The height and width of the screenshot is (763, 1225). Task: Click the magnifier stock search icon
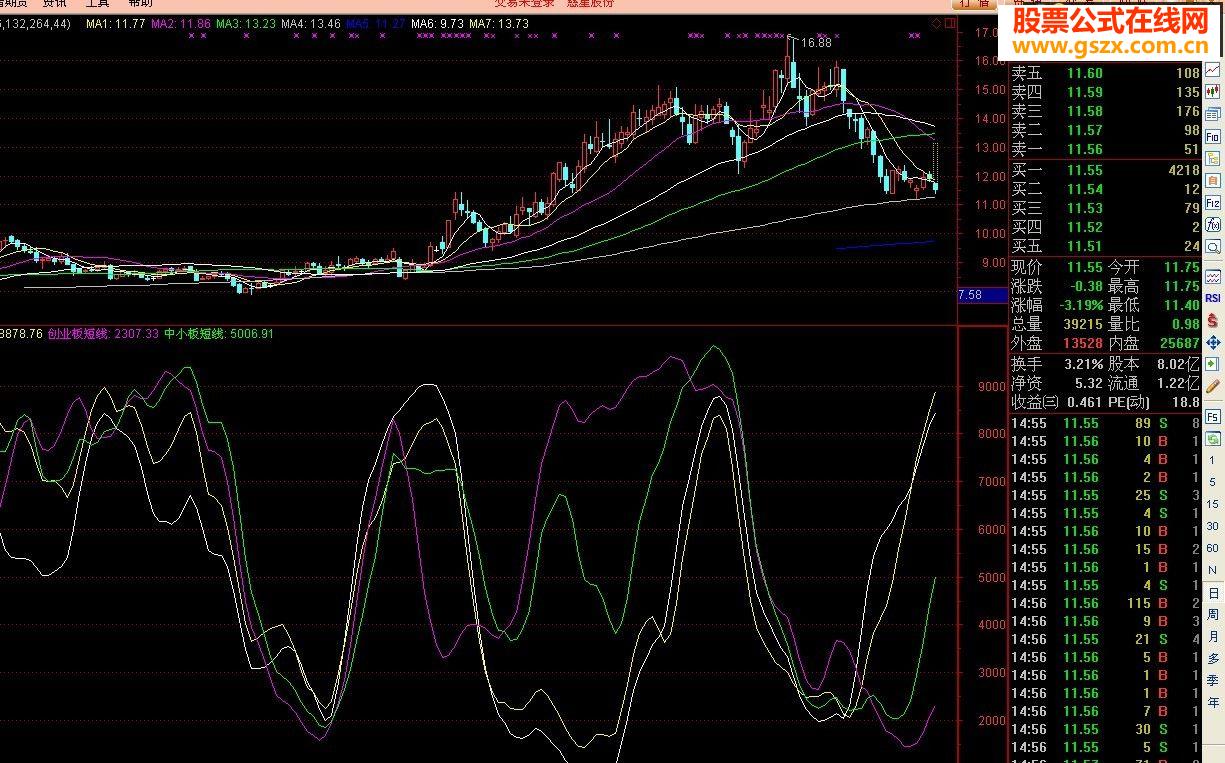1213,246
